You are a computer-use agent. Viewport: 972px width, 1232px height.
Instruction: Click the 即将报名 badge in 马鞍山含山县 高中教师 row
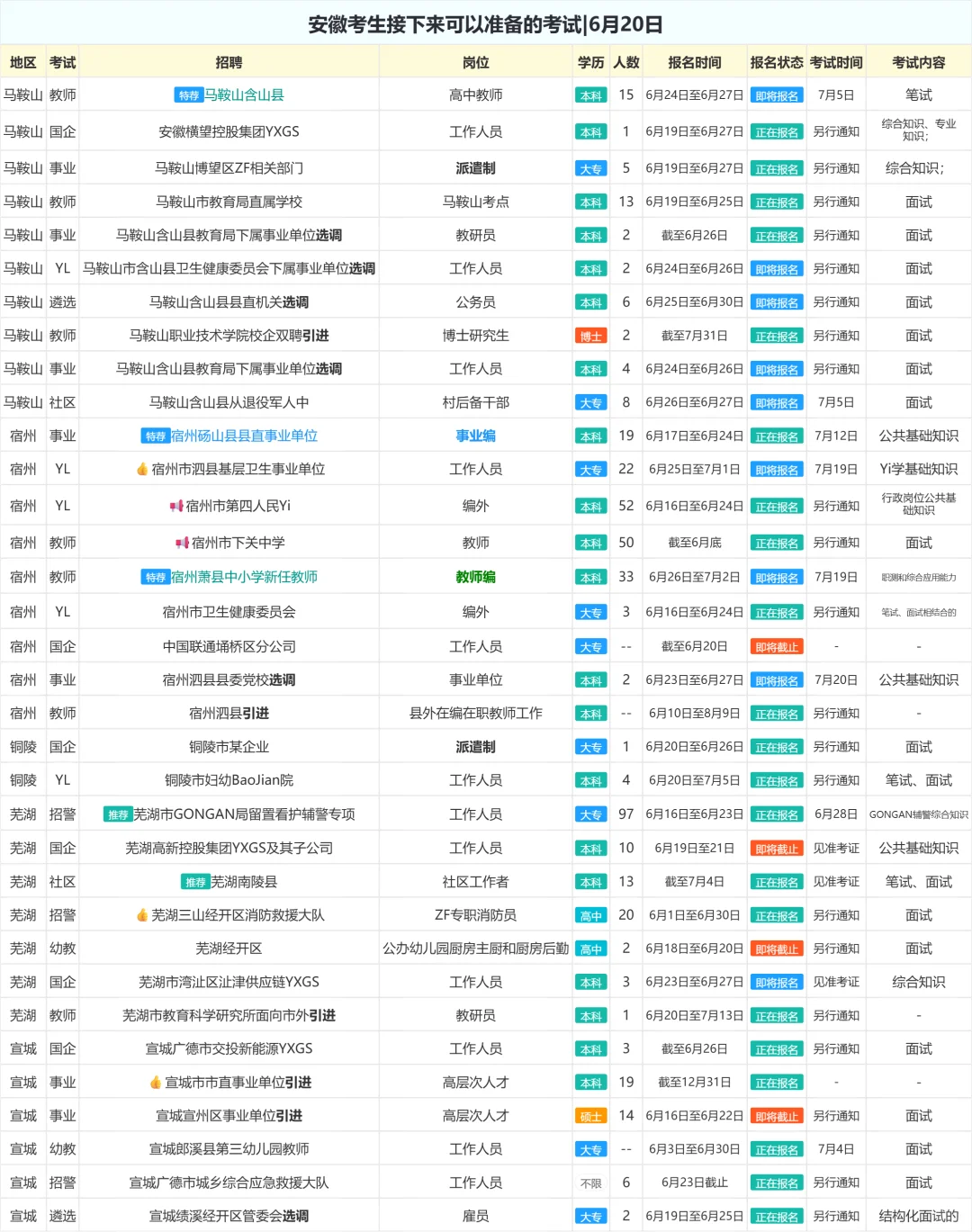pyautogui.click(x=777, y=95)
